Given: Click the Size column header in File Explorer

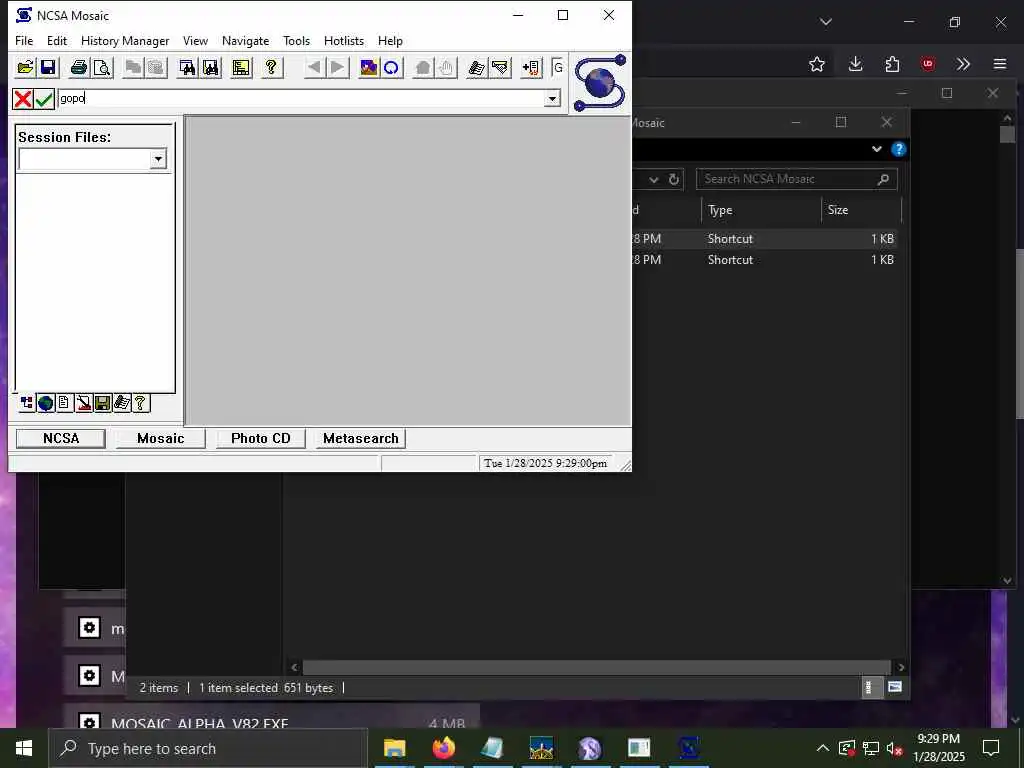Looking at the screenshot, I should click(861, 210).
